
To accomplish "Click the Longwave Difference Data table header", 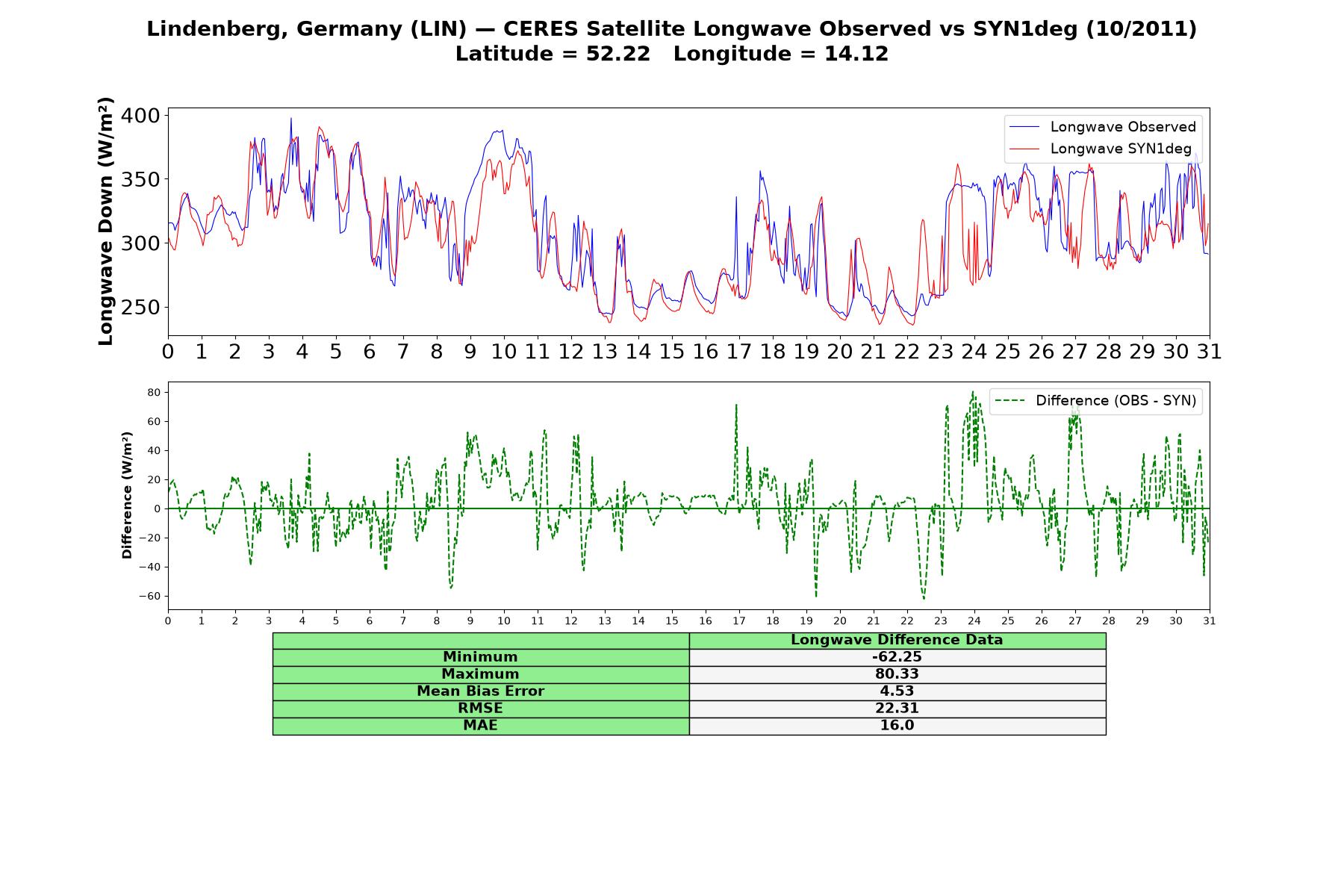I will 897,640.
